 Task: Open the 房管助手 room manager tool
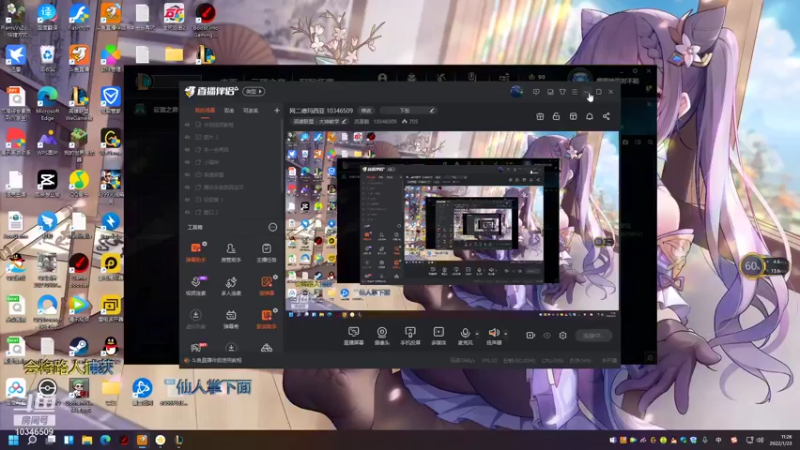pyautogui.click(x=231, y=252)
